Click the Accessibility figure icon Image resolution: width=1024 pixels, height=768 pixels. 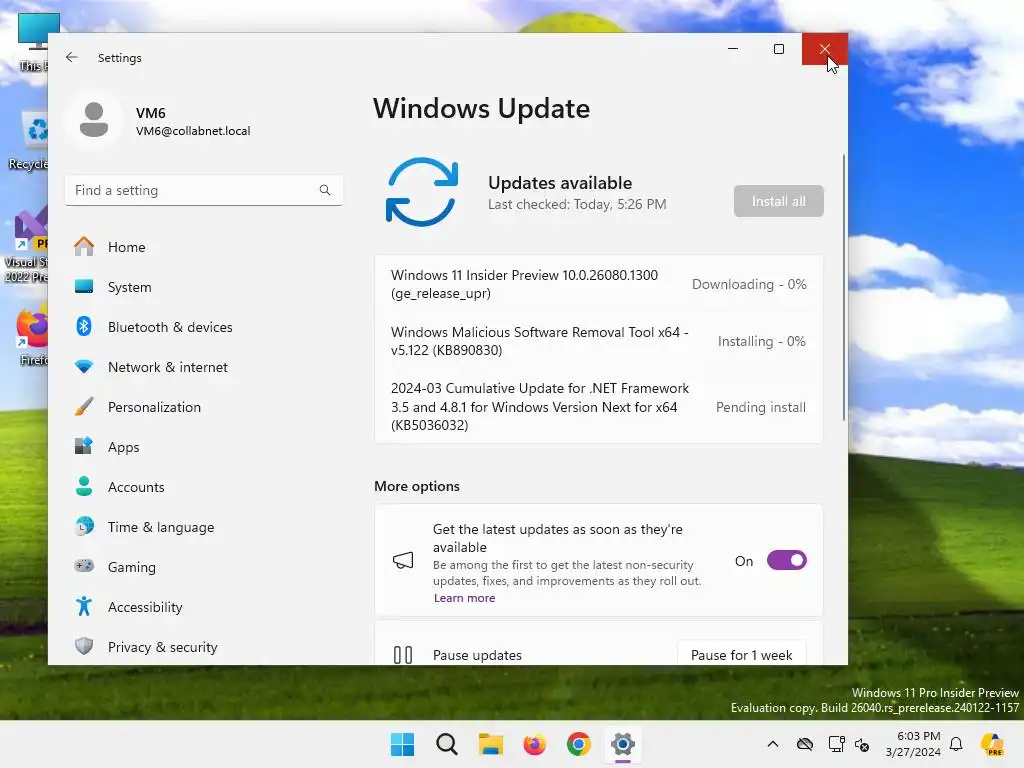[84, 606]
